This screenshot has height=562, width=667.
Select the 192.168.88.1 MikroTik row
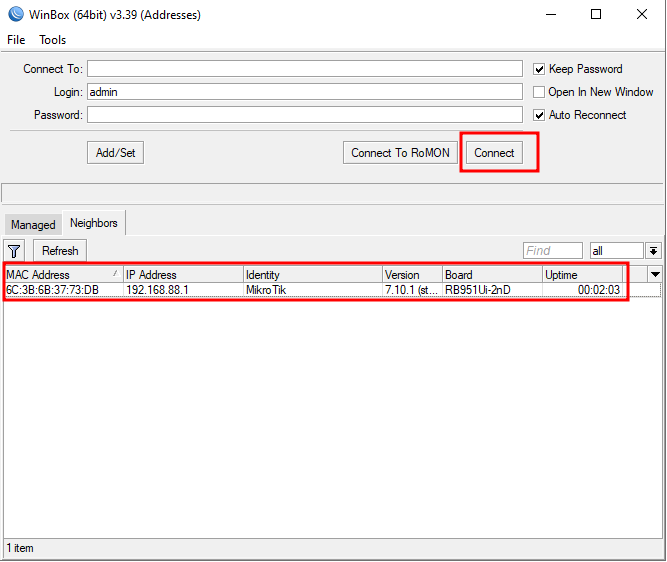[x=300, y=290]
